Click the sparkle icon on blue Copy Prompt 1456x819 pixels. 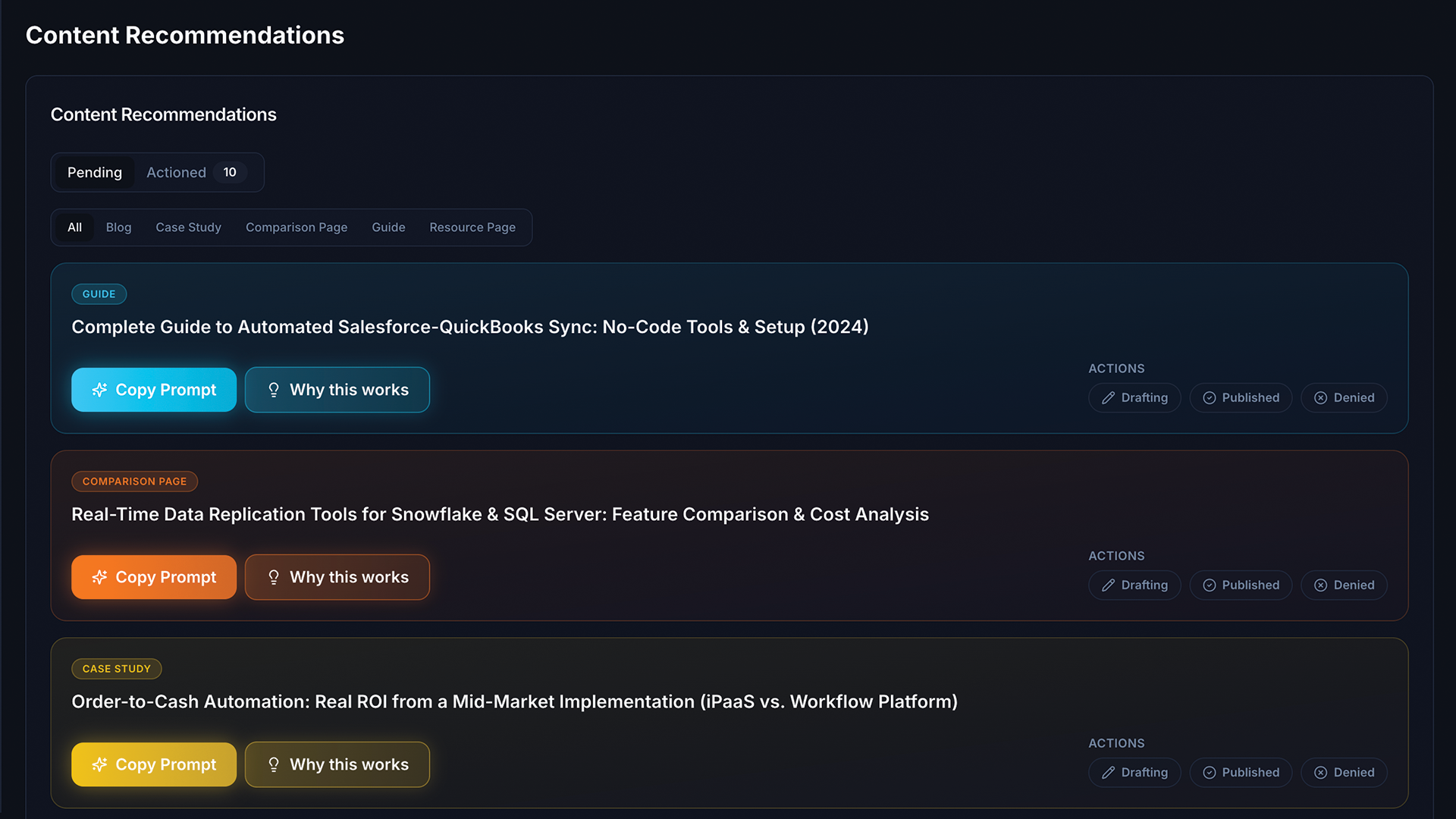click(99, 390)
